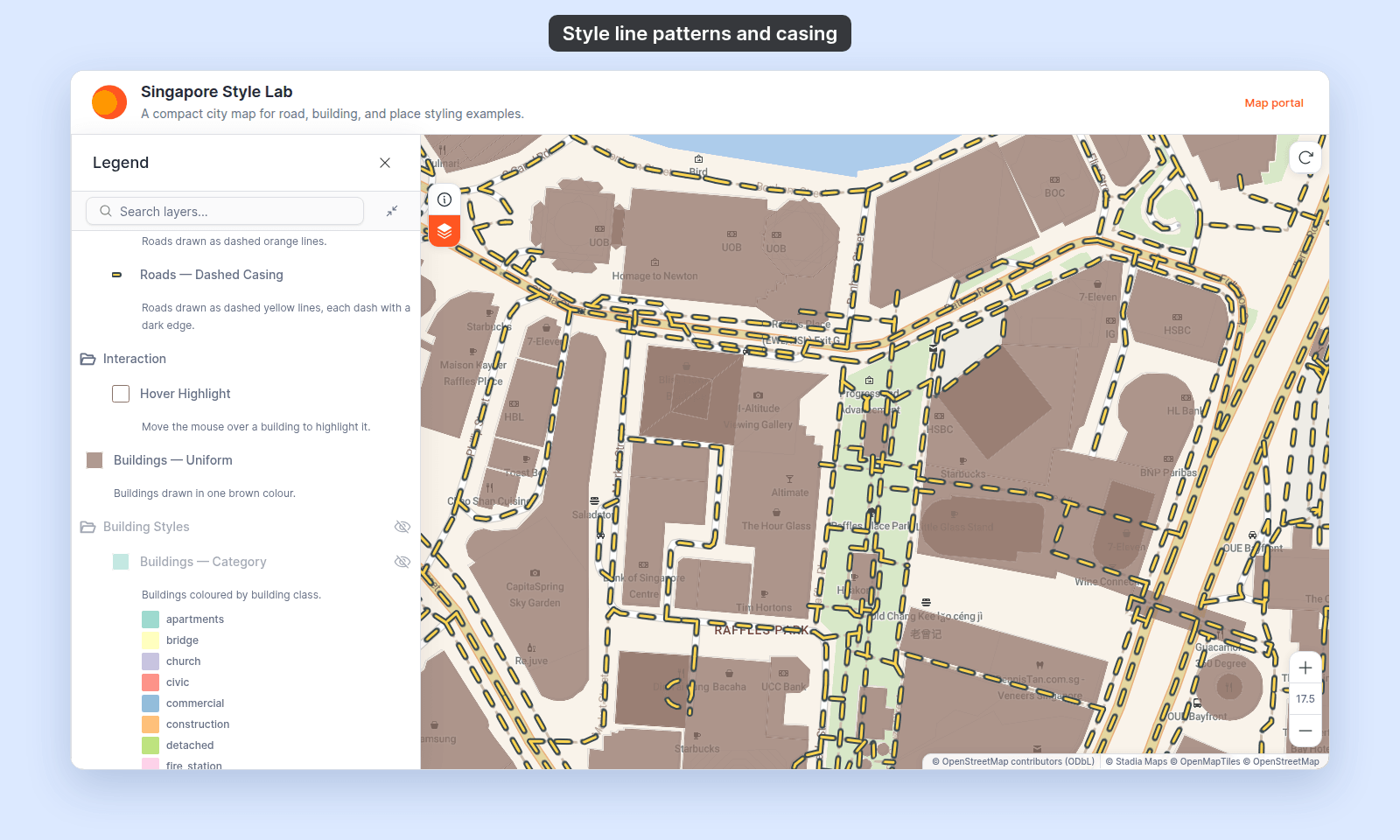The image size is (1400, 840).
Task: Click the UCC Bank marker
Action: pos(783,674)
